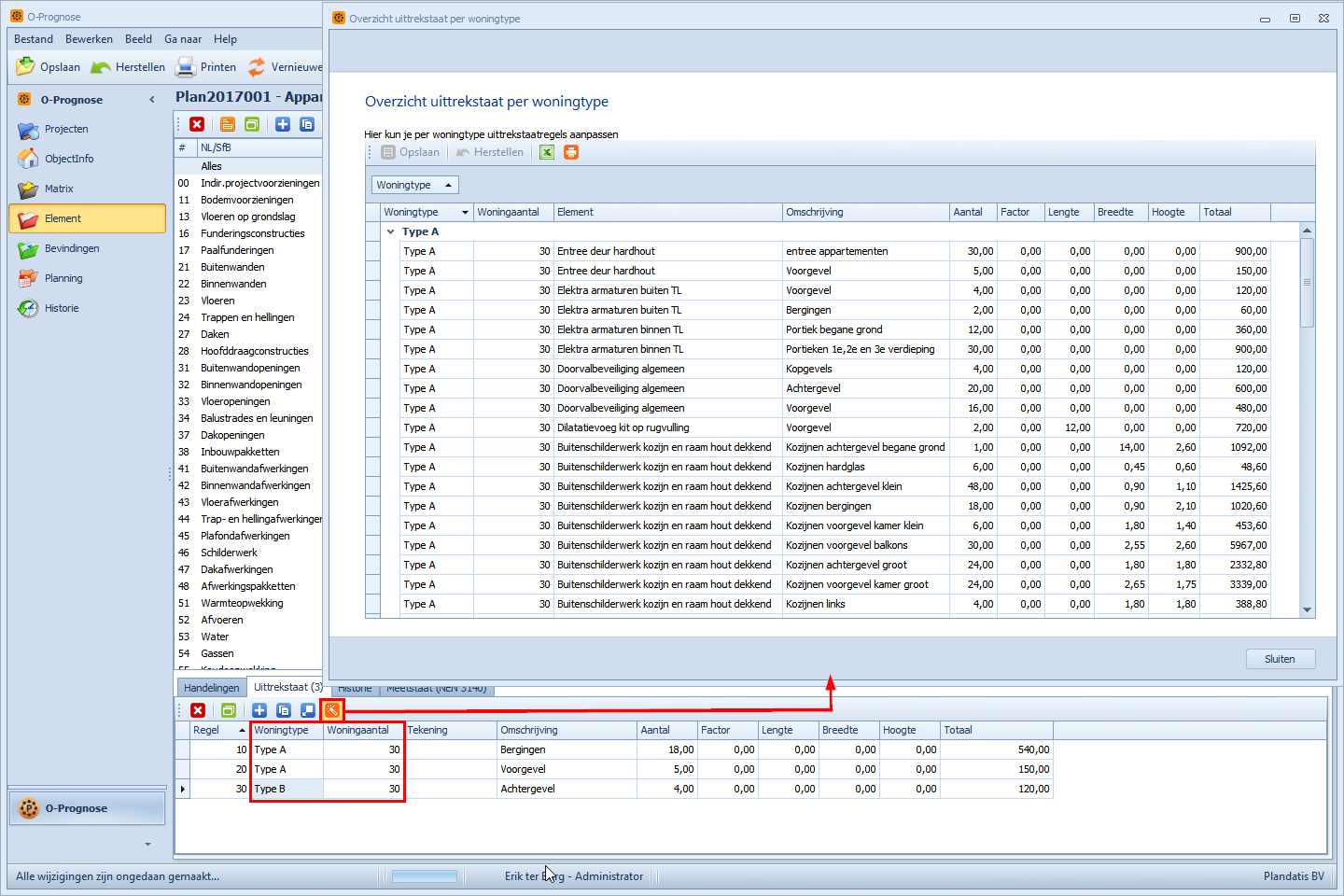Image resolution: width=1344 pixels, height=896 pixels.
Task: Click Opslaan in the overview dialog toolbar
Action: [411, 152]
